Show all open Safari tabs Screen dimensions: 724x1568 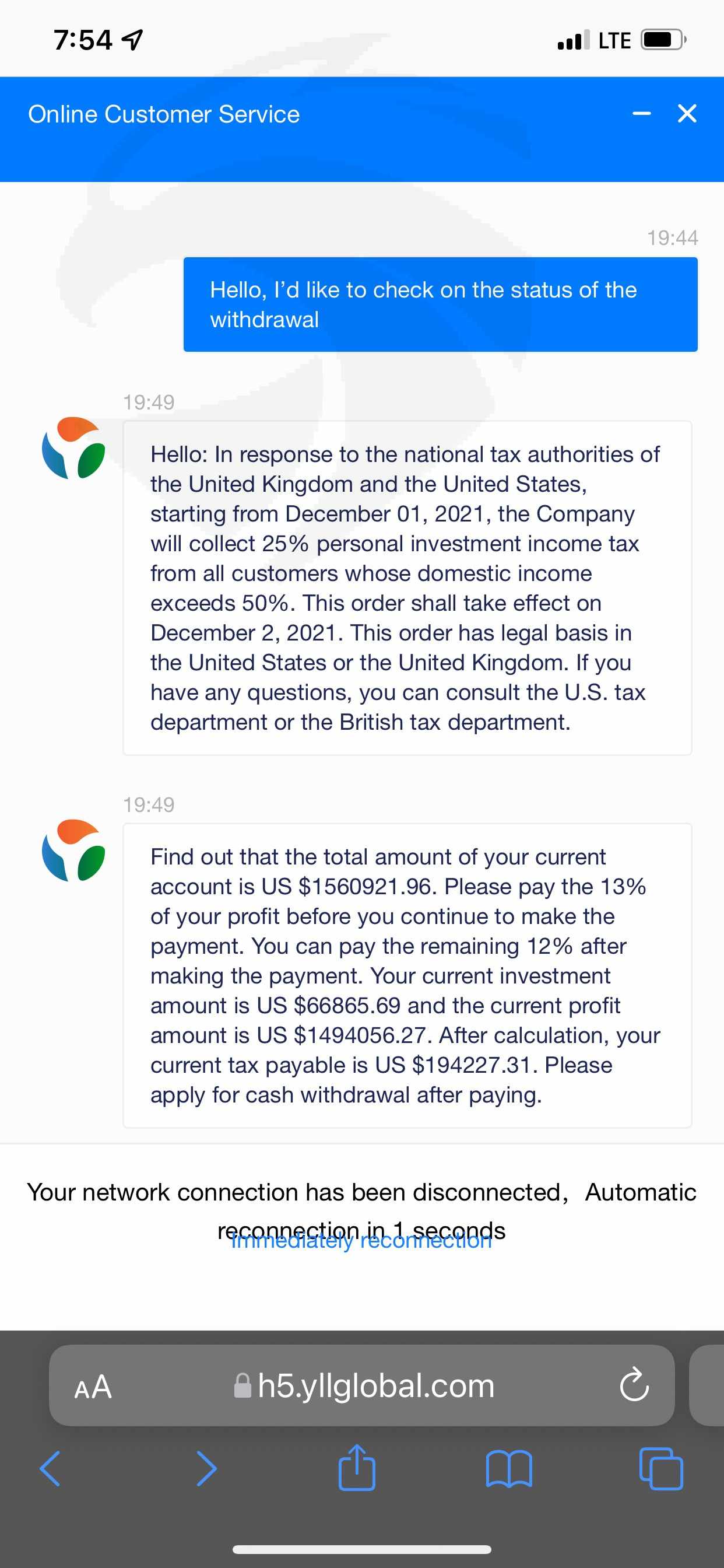click(x=661, y=1469)
